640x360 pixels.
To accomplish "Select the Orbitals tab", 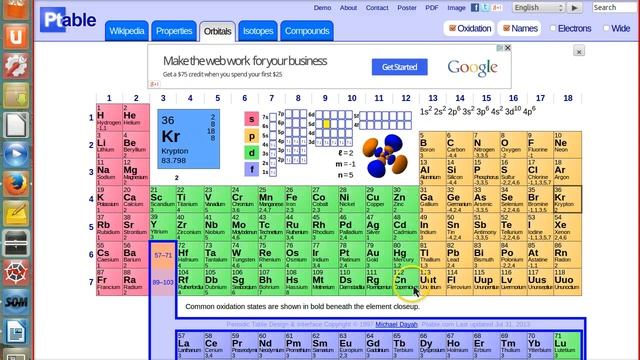I will tap(217, 31).
